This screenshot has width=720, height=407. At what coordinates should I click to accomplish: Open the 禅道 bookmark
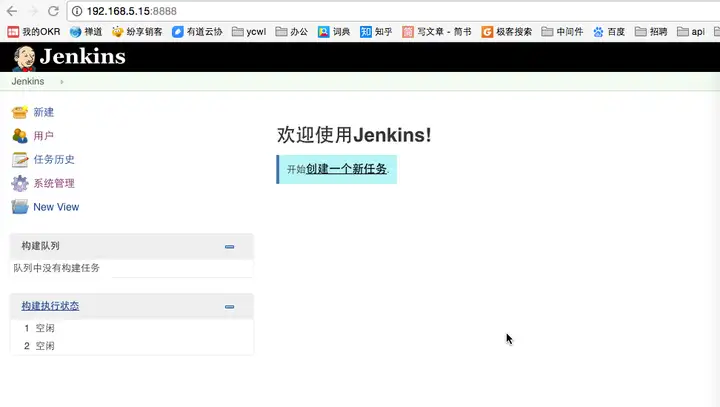[86, 32]
